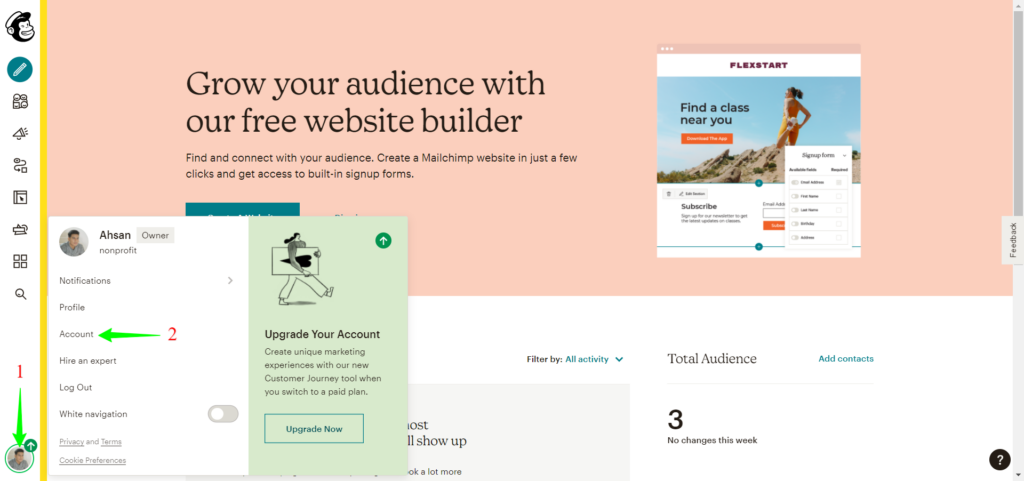Click the Upgrade Now button
This screenshot has width=1024, height=481.
314,429
